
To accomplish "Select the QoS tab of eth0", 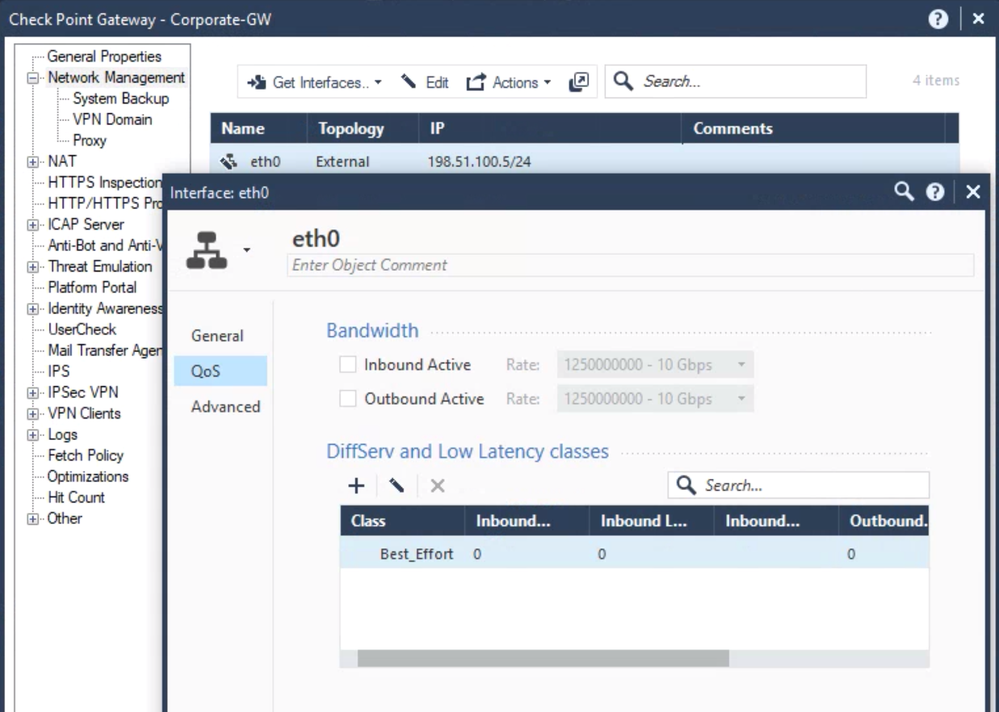I will (x=220, y=371).
